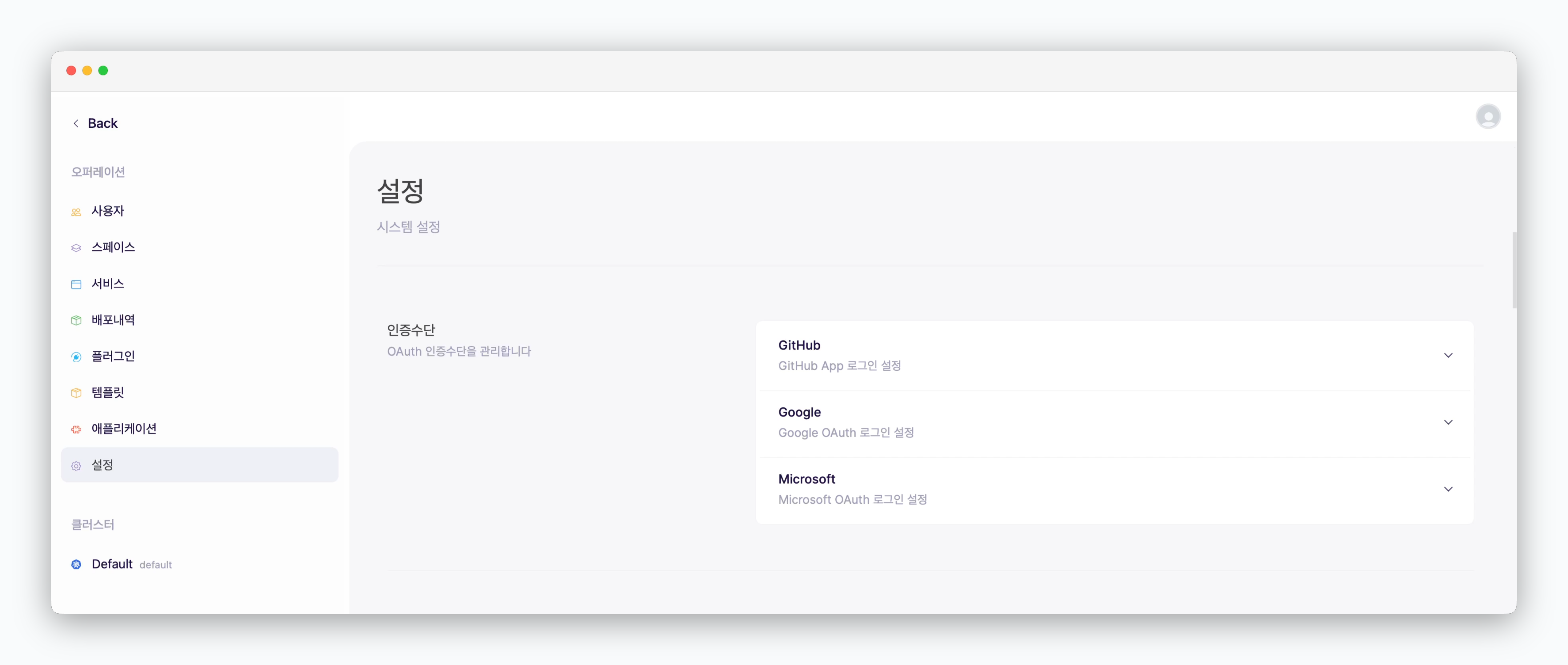Open the 배포내역 menu item
1568x665 pixels.
[x=200, y=320]
